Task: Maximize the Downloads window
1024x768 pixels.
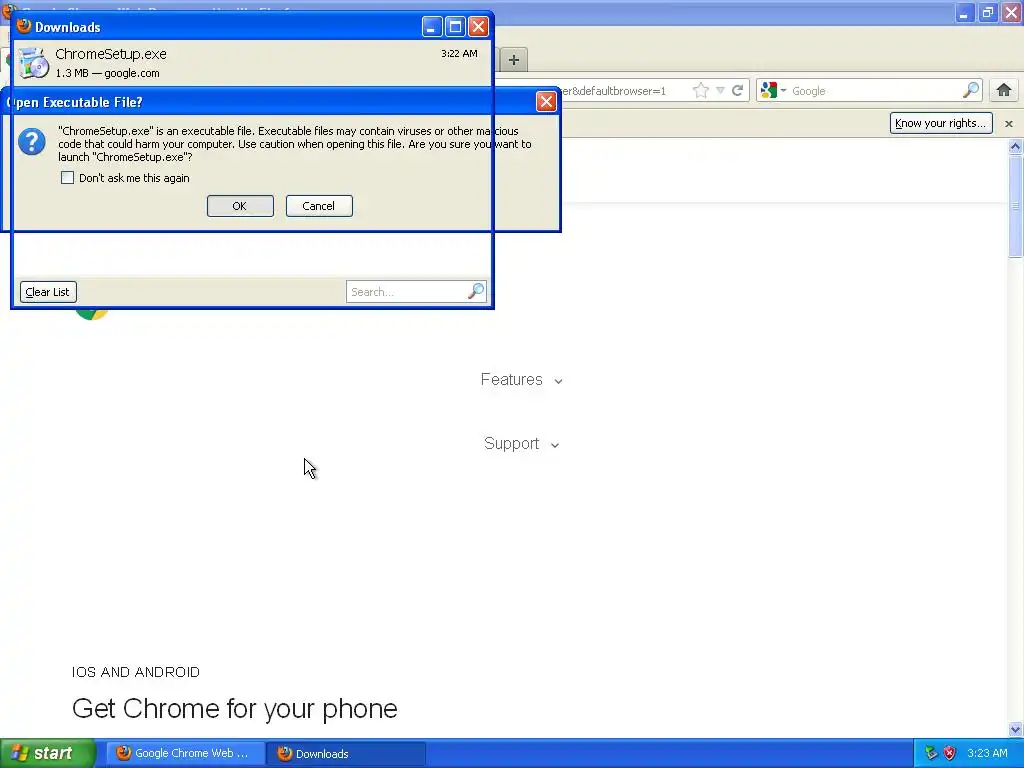Action: click(455, 27)
